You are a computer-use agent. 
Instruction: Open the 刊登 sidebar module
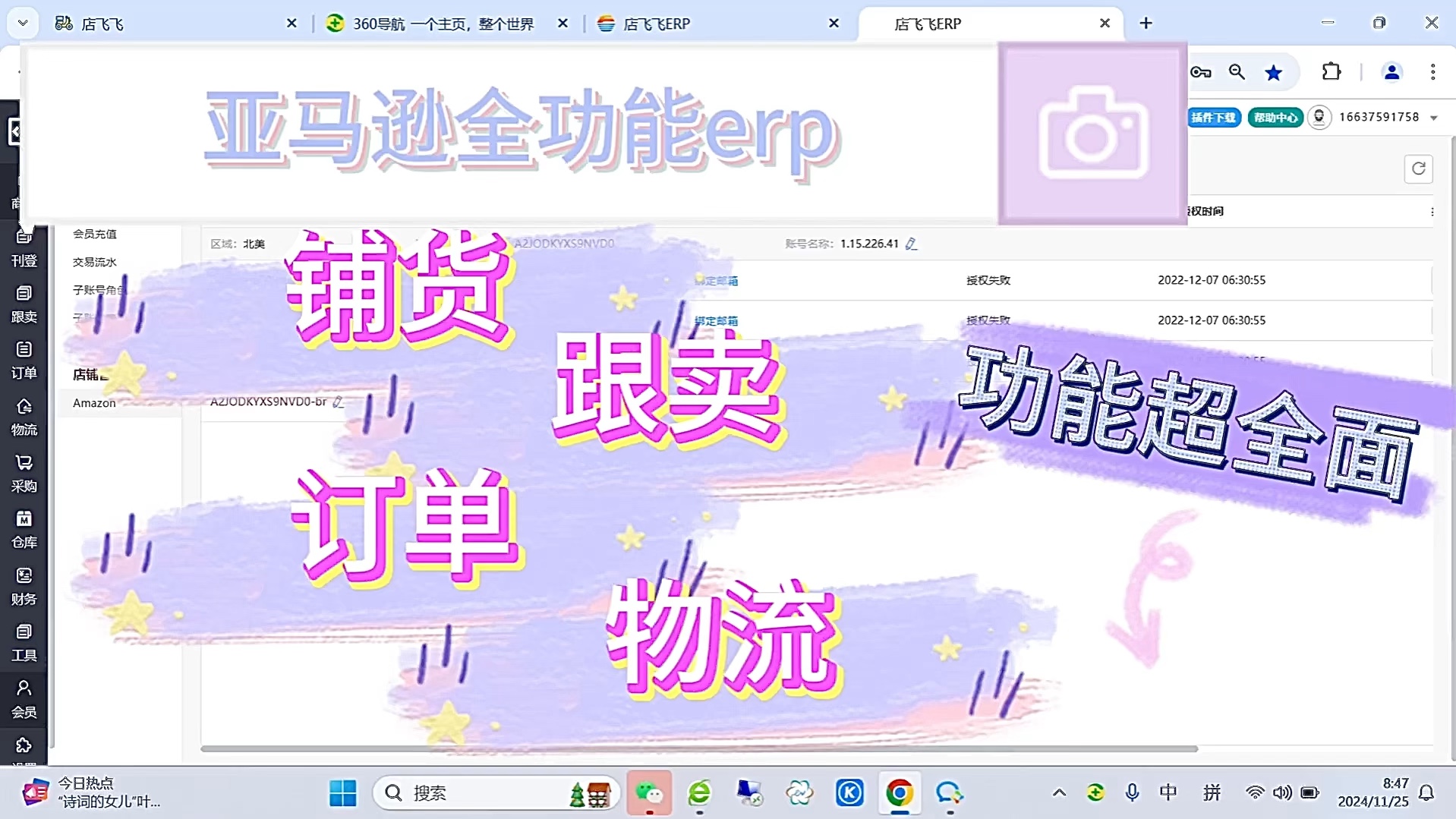click(x=24, y=249)
